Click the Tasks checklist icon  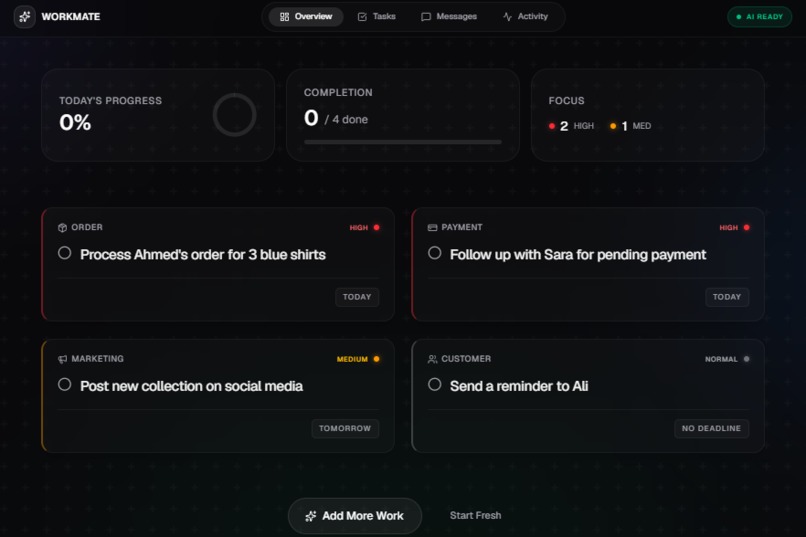point(362,16)
